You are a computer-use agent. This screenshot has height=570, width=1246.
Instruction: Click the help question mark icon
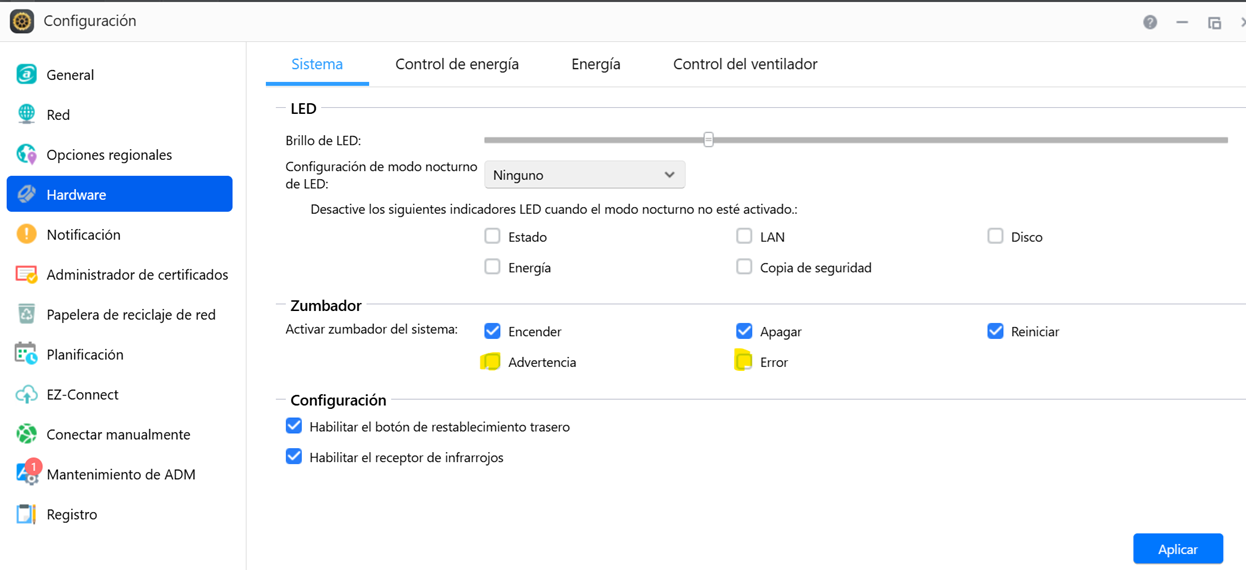[1150, 22]
